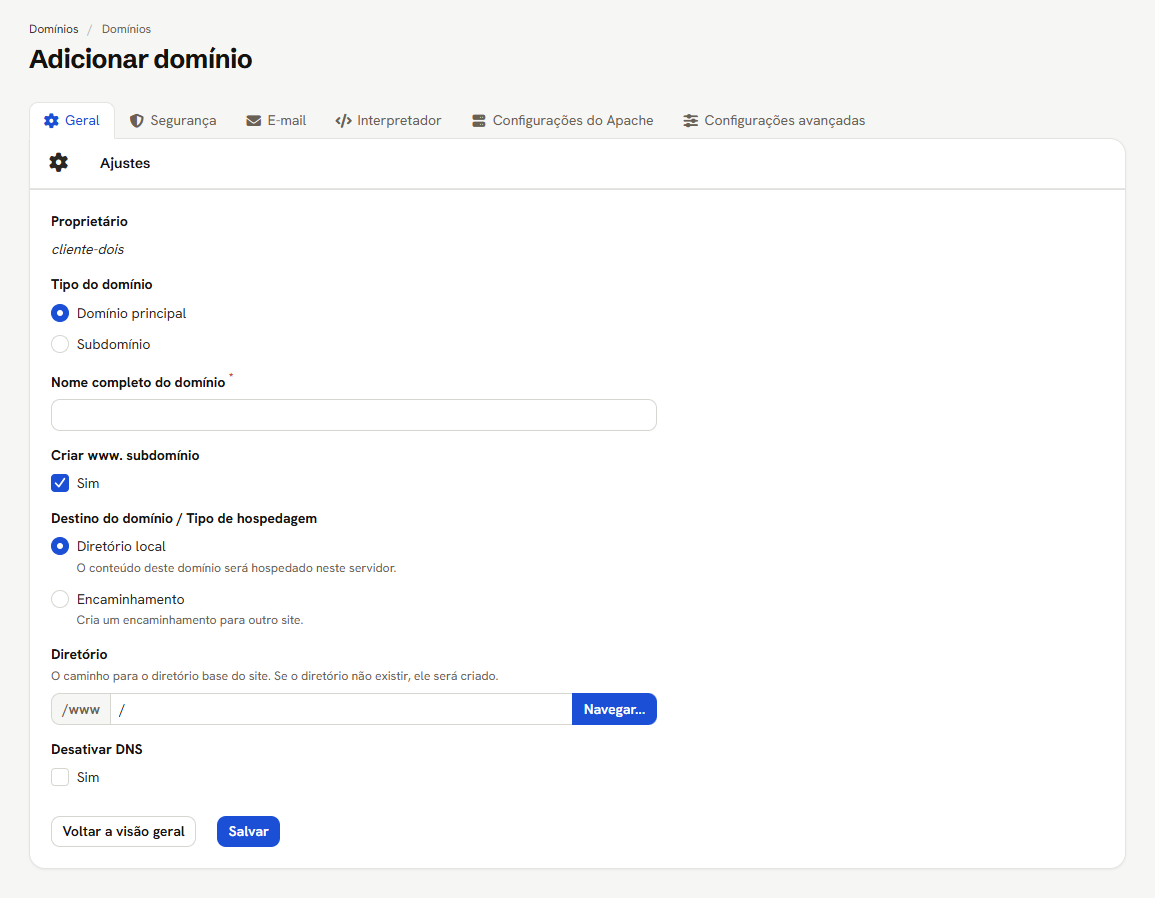Image resolution: width=1155 pixels, height=898 pixels.
Task: Click the gear icon in Geral tab
Action: click(51, 121)
